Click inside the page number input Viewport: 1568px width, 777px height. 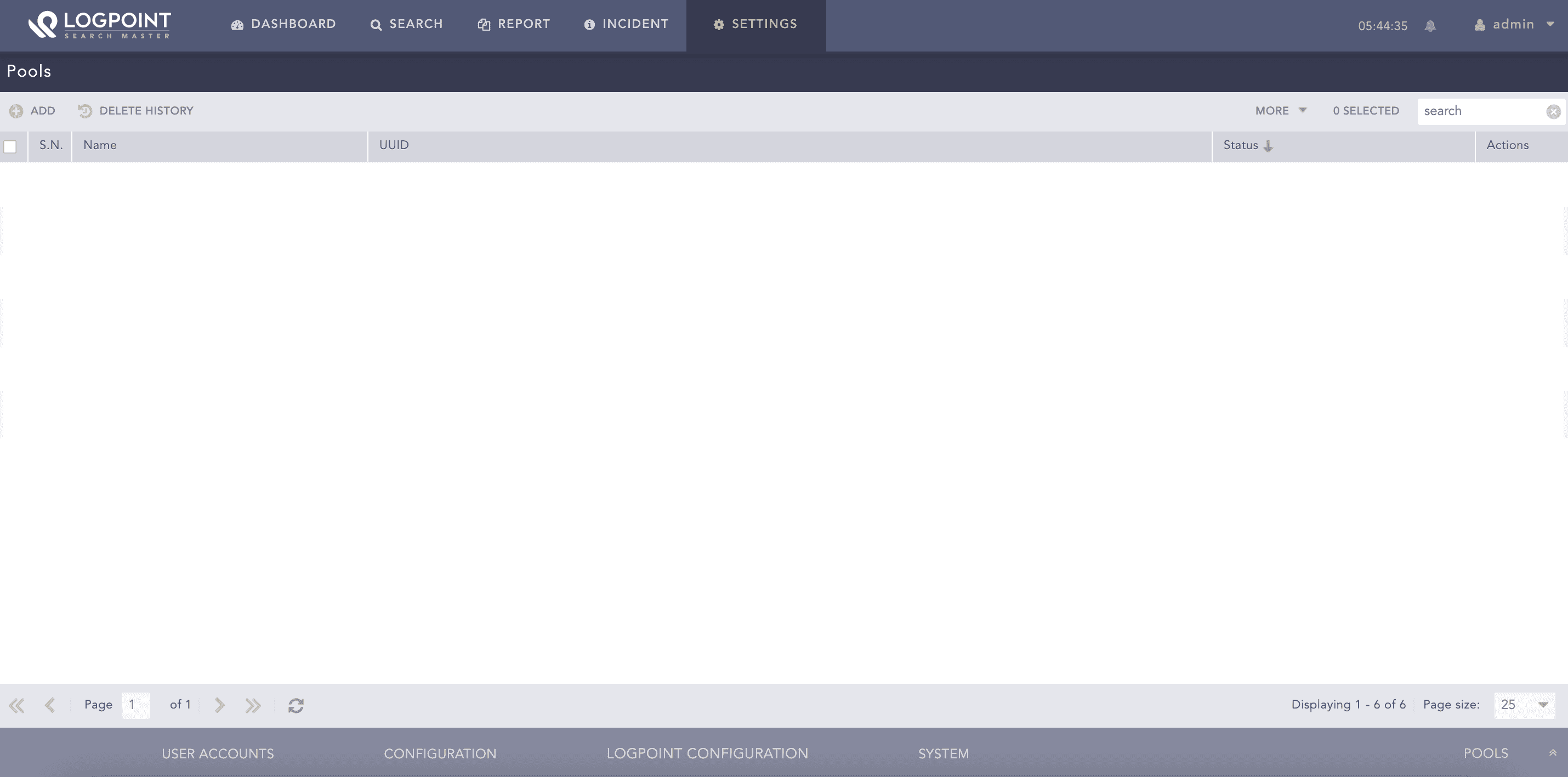pyautogui.click(x=135, y=705)
